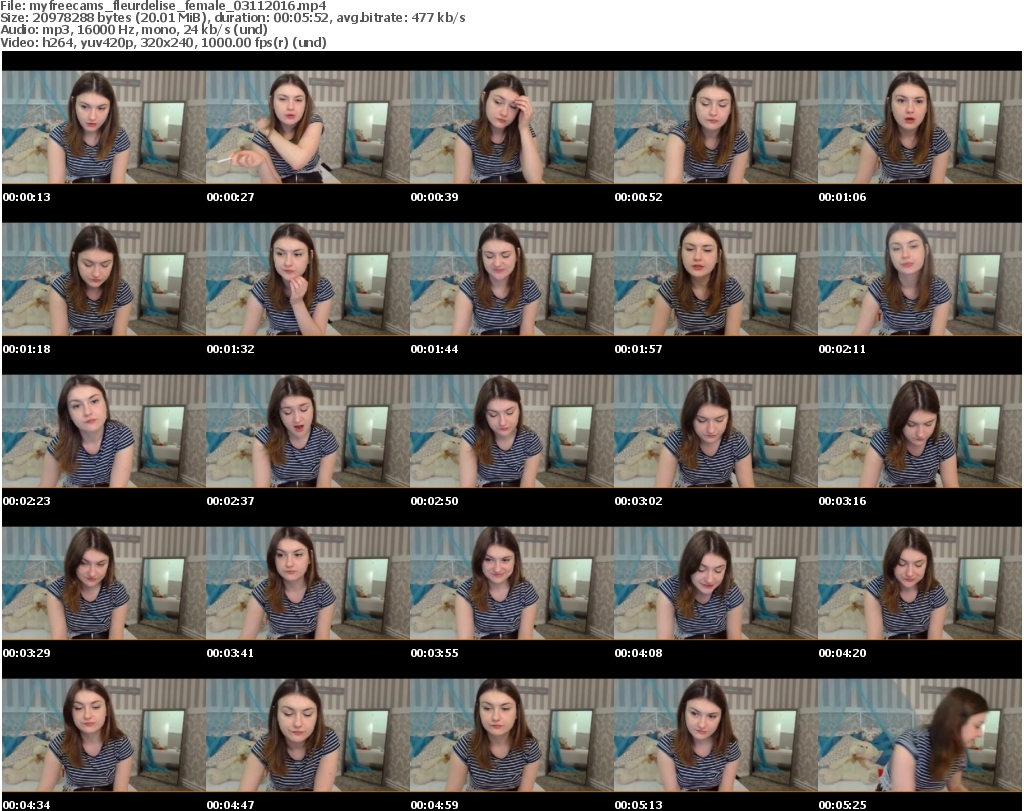Click the last frame at 00:05:25
Image resolution: width=1024 pixels, height=811 pixels.
919,735
